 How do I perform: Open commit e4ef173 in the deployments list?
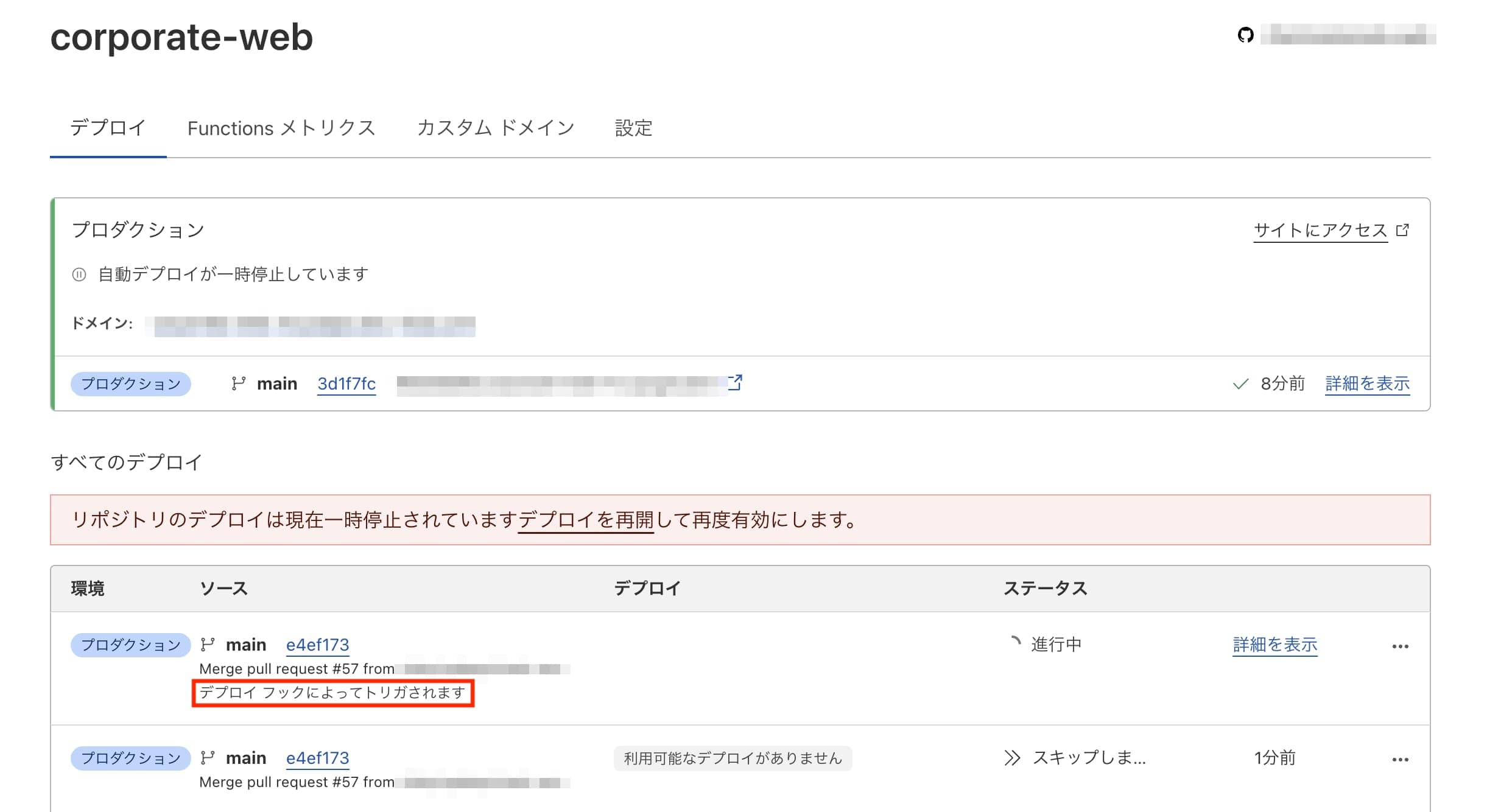318,644
